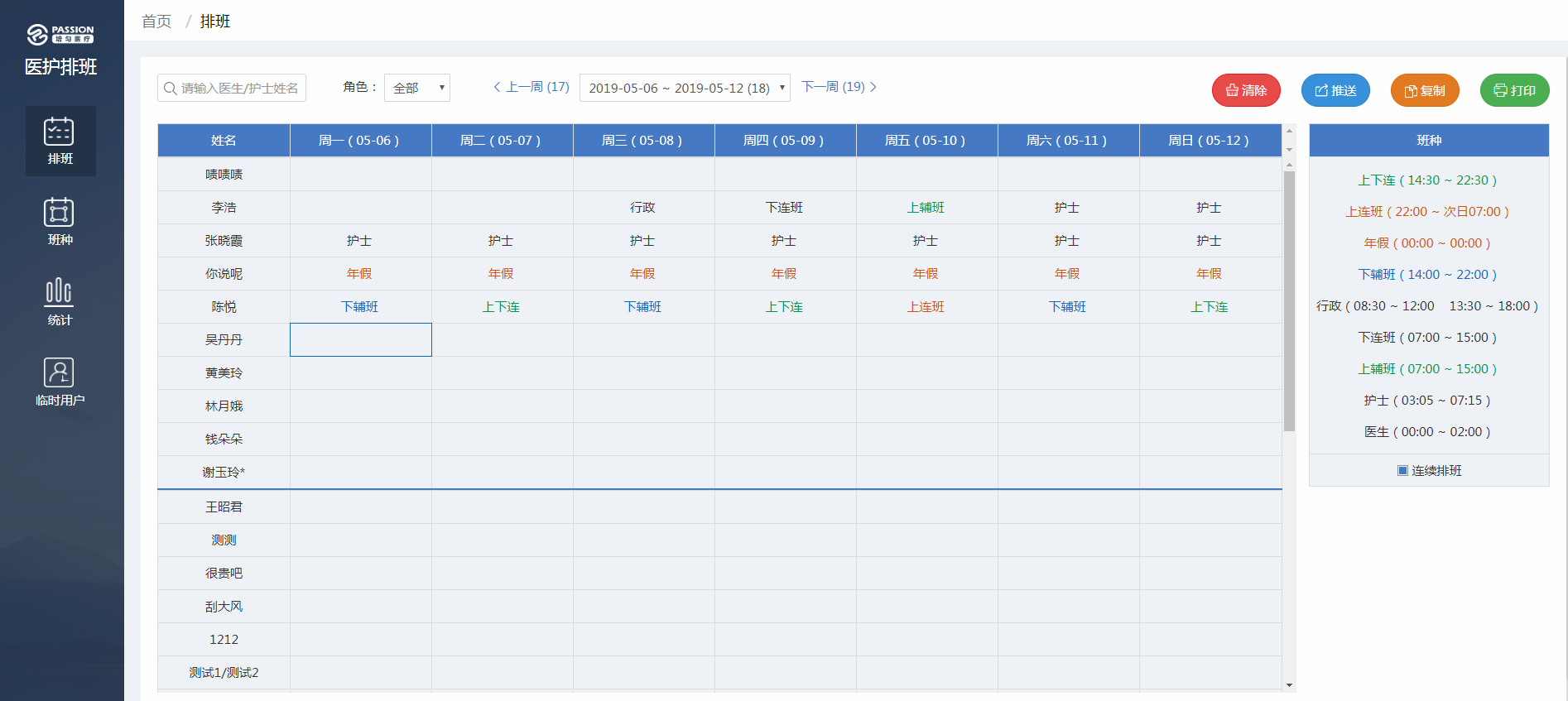The width and height of the screenshot is (1568, 701).
Task: Open the week date range dropdown
Action: pos(685,88)
